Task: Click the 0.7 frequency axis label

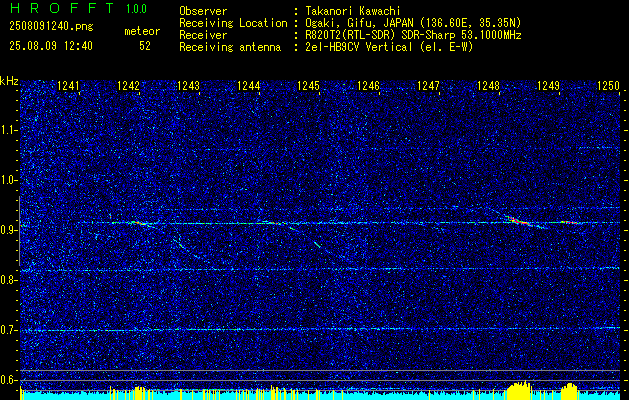Action: (x=9, y=330)
